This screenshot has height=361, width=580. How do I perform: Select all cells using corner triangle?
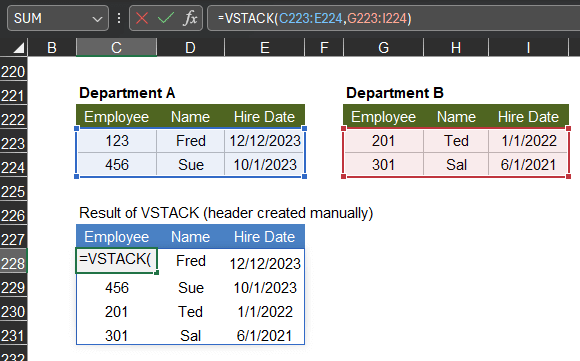pos(18,48)
